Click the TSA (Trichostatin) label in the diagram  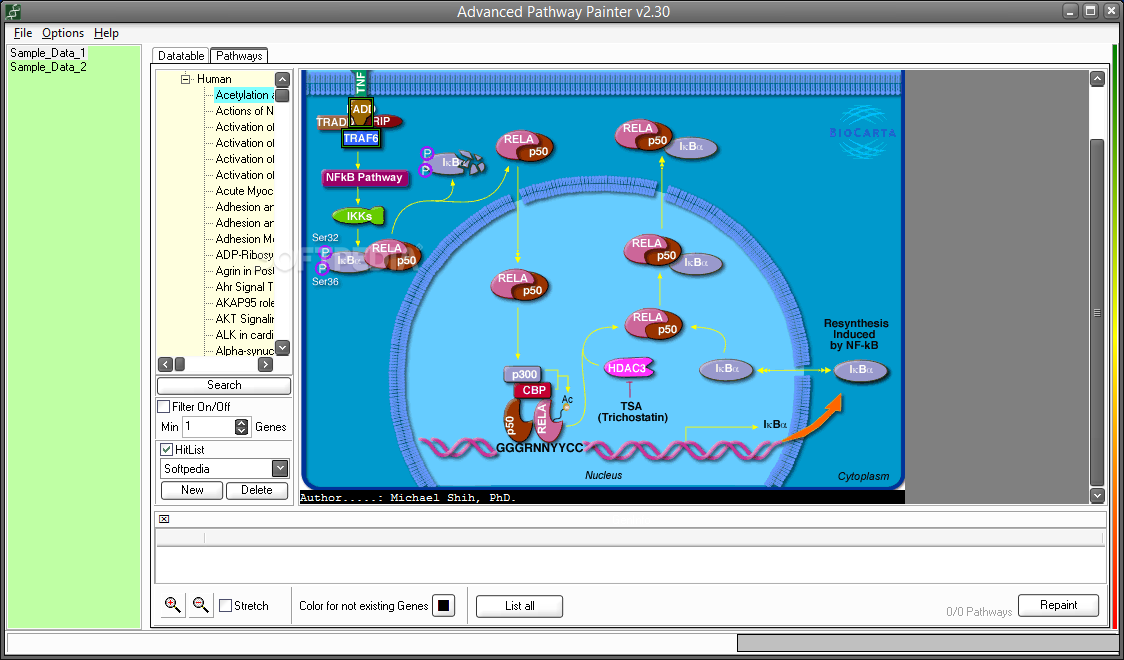click(632, 411)
